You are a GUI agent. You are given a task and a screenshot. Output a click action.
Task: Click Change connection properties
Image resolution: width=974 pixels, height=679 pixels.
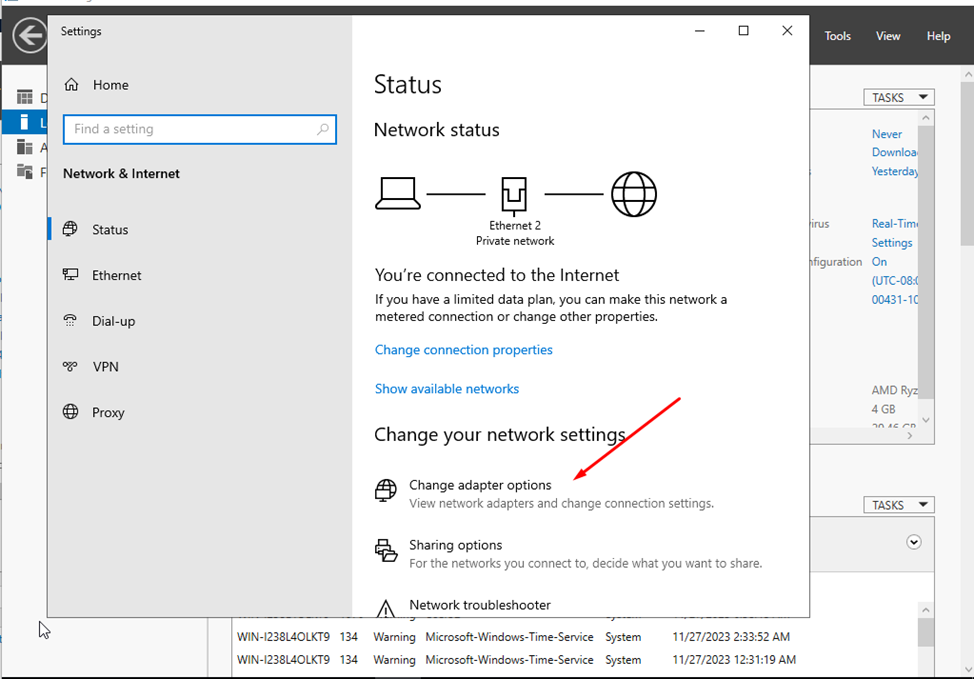click(463, 349)
